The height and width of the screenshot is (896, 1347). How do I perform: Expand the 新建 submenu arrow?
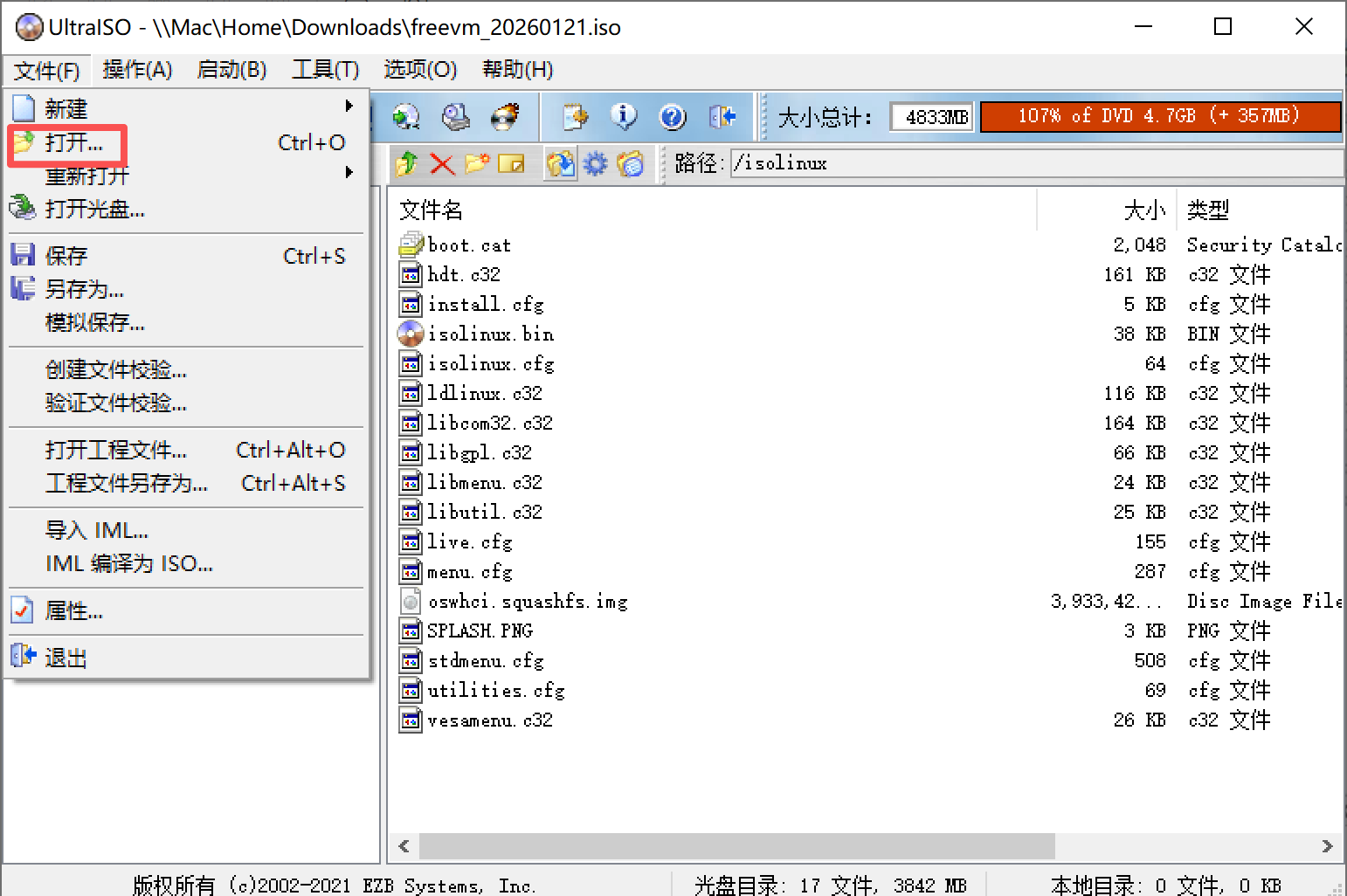349,107
